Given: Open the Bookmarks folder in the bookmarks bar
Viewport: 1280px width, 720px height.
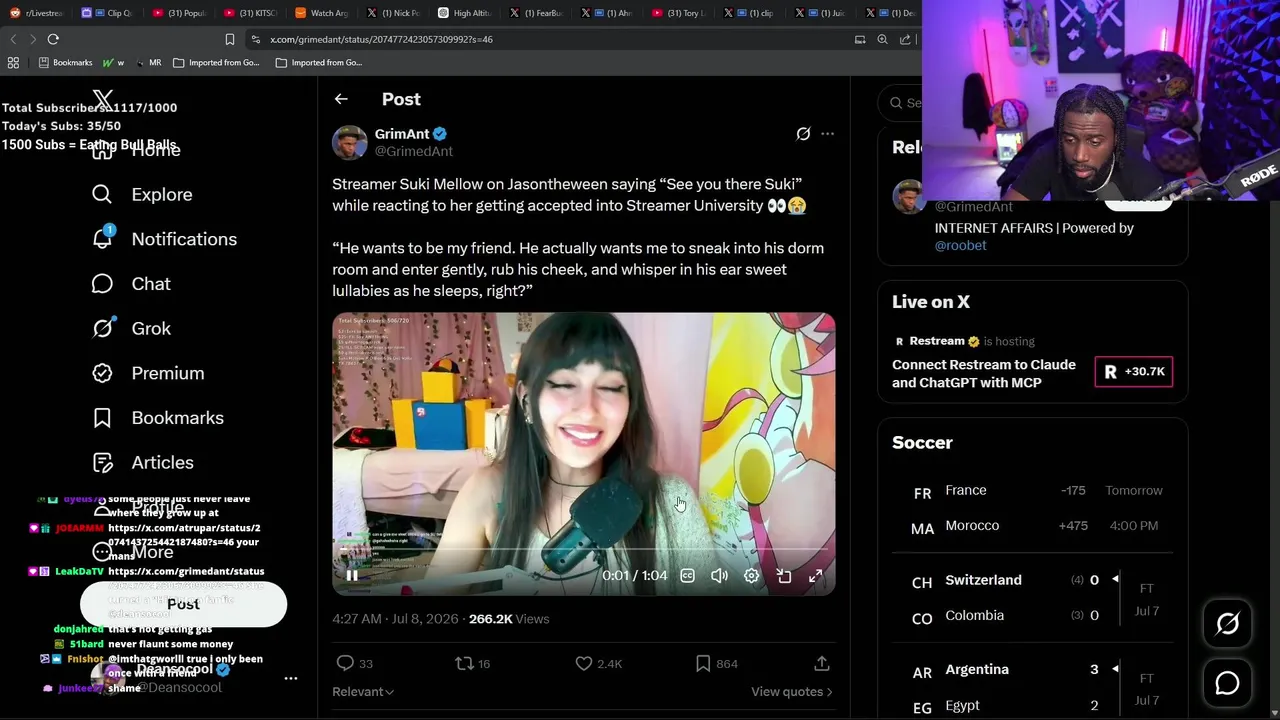Looking at the screenshot, I should [65, 62].
